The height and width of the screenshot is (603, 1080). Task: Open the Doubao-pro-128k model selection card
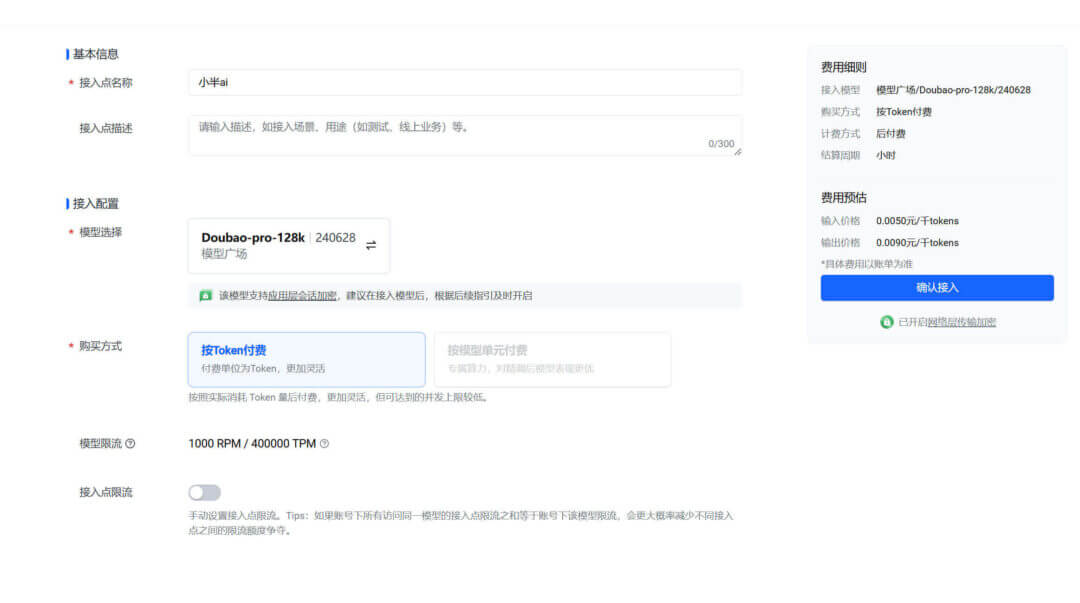pos(288,244)
